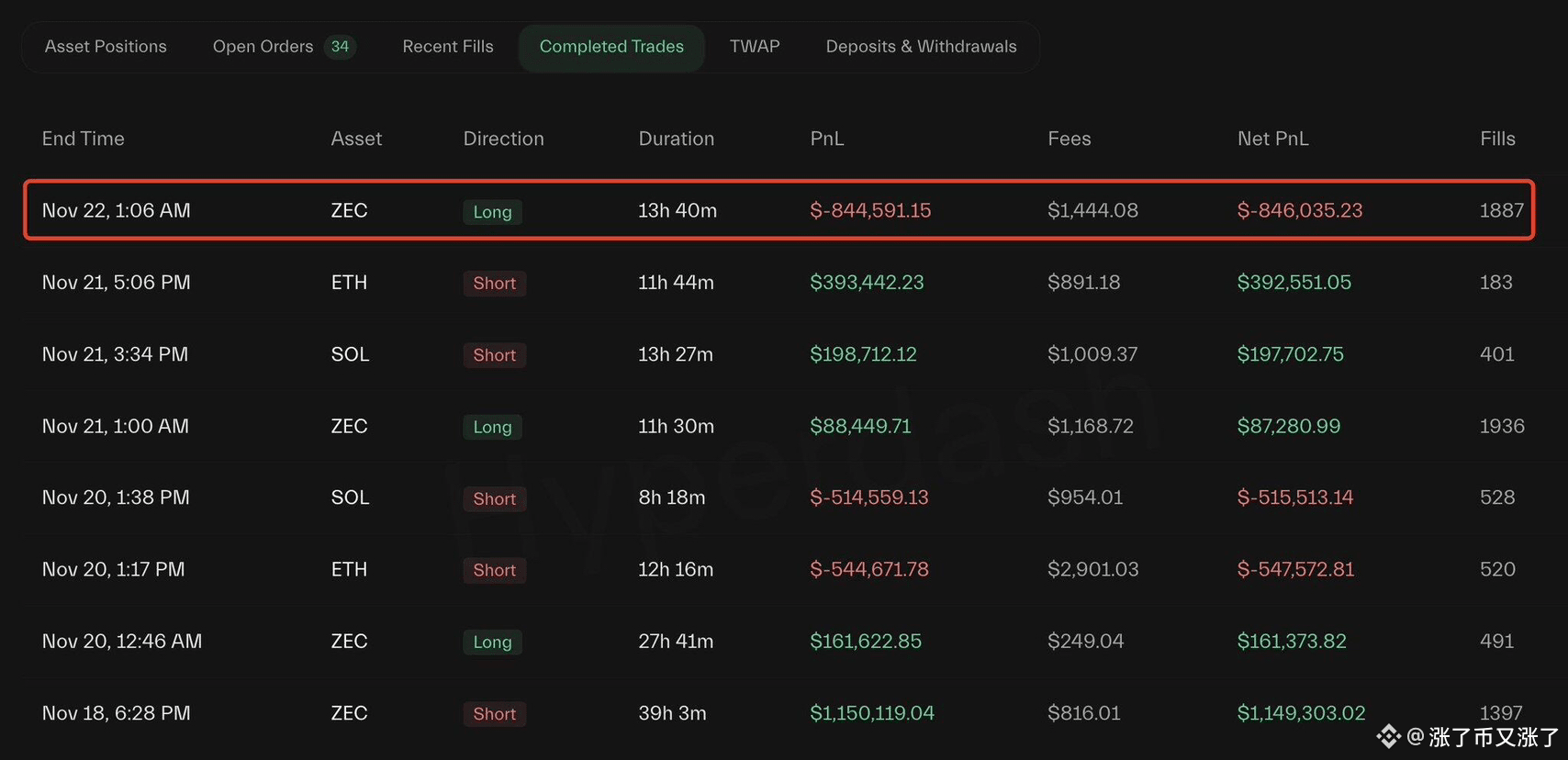This screenshot has width=1568, height=760.
Task: Switch to the Open Orders tab
Action: click(x=263, y=47)
